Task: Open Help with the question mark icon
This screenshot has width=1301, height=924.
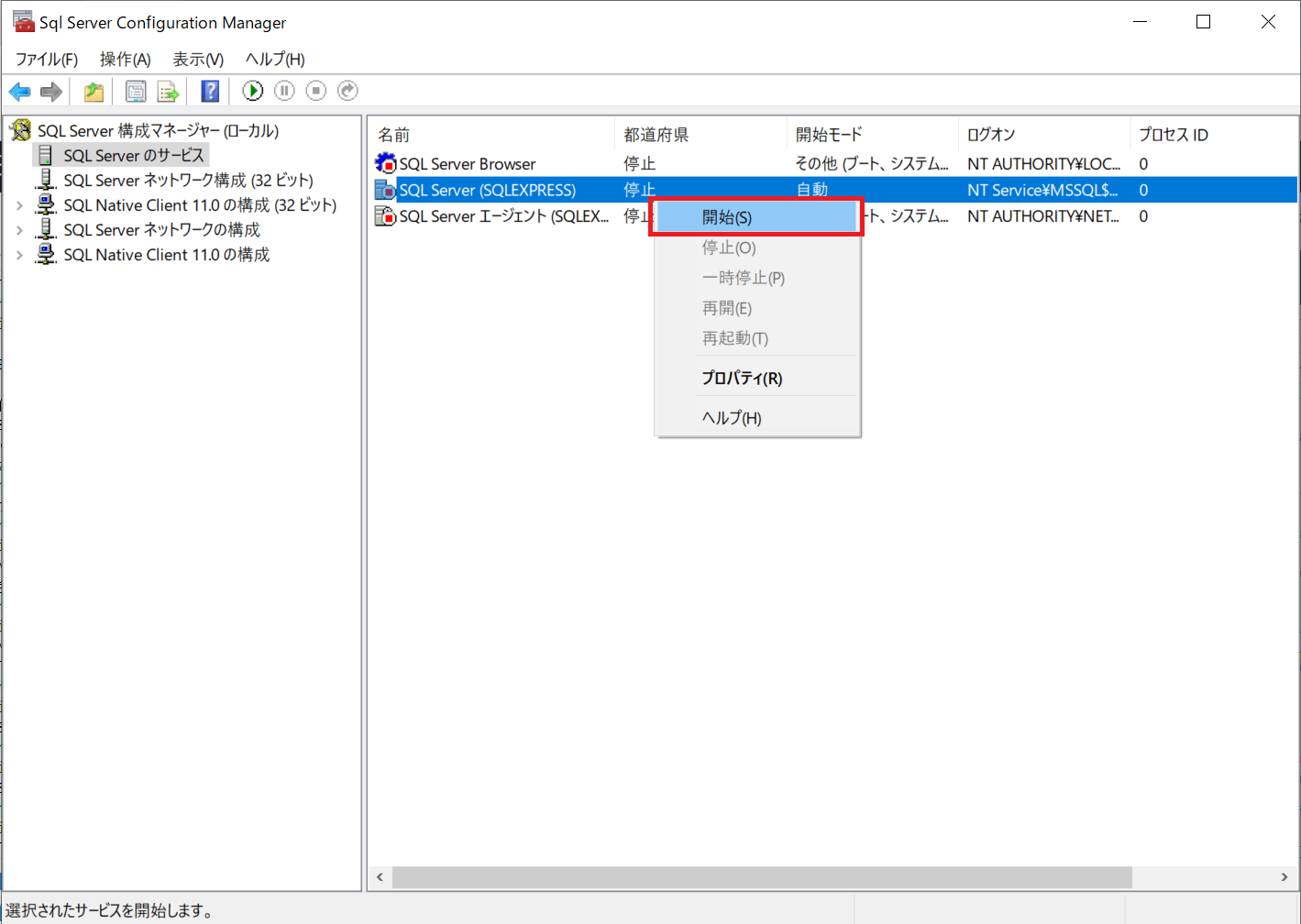Action: [210, 92]
